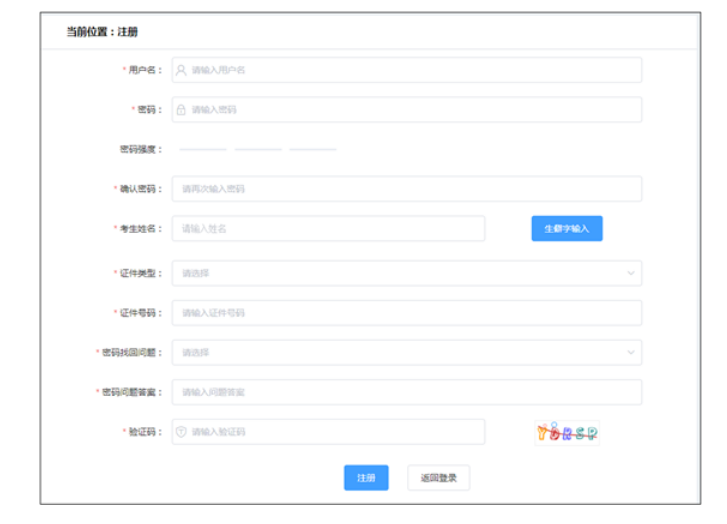Click the chevron arrow of 证件类型
Viewport: 727px width, 524px height.
tap(630, 273)
